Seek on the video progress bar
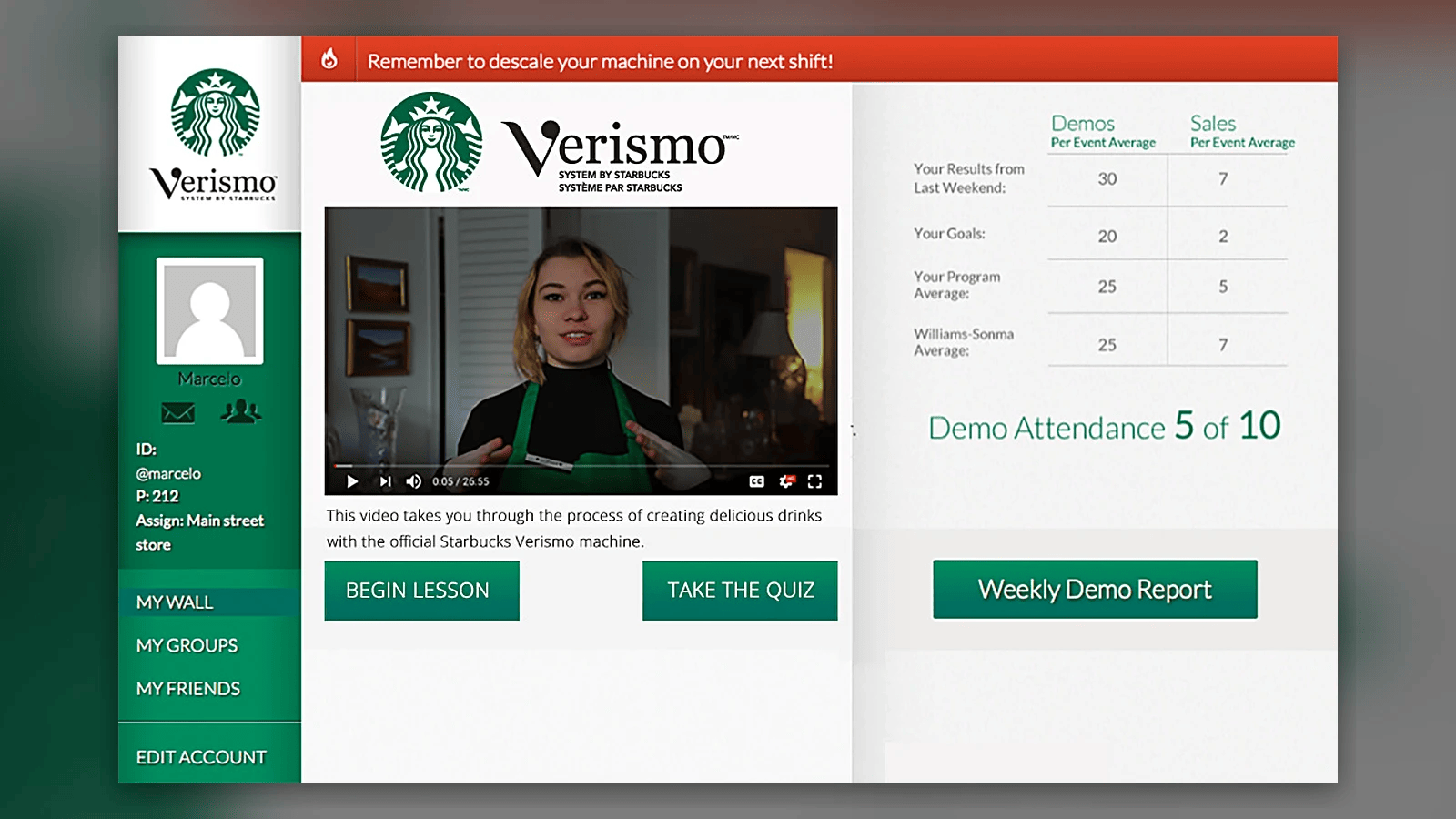Screen dimensions: 1456x819 point(581,466)
